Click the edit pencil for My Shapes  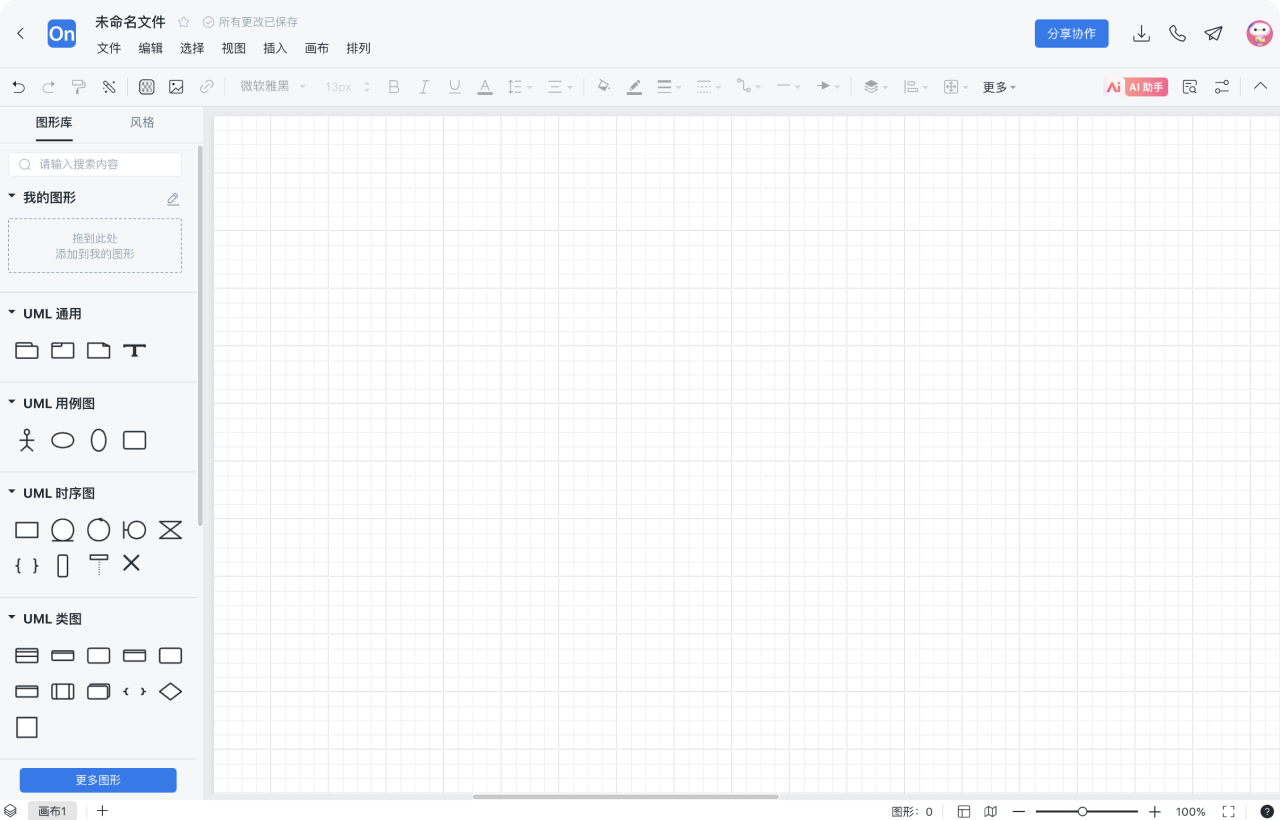tap(173, 199)
